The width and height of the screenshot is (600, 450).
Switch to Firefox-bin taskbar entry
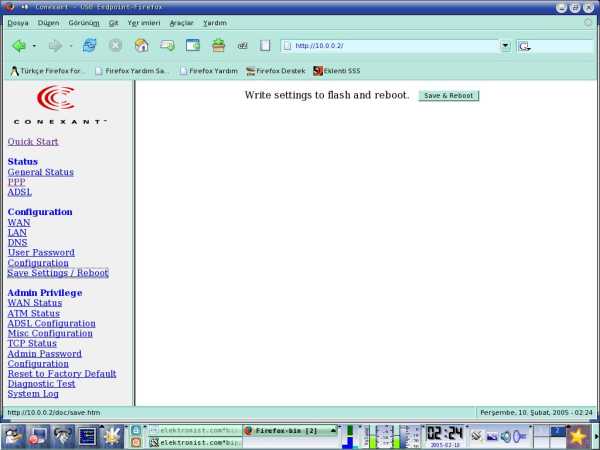pyautogui.click(x=284, y=430)
